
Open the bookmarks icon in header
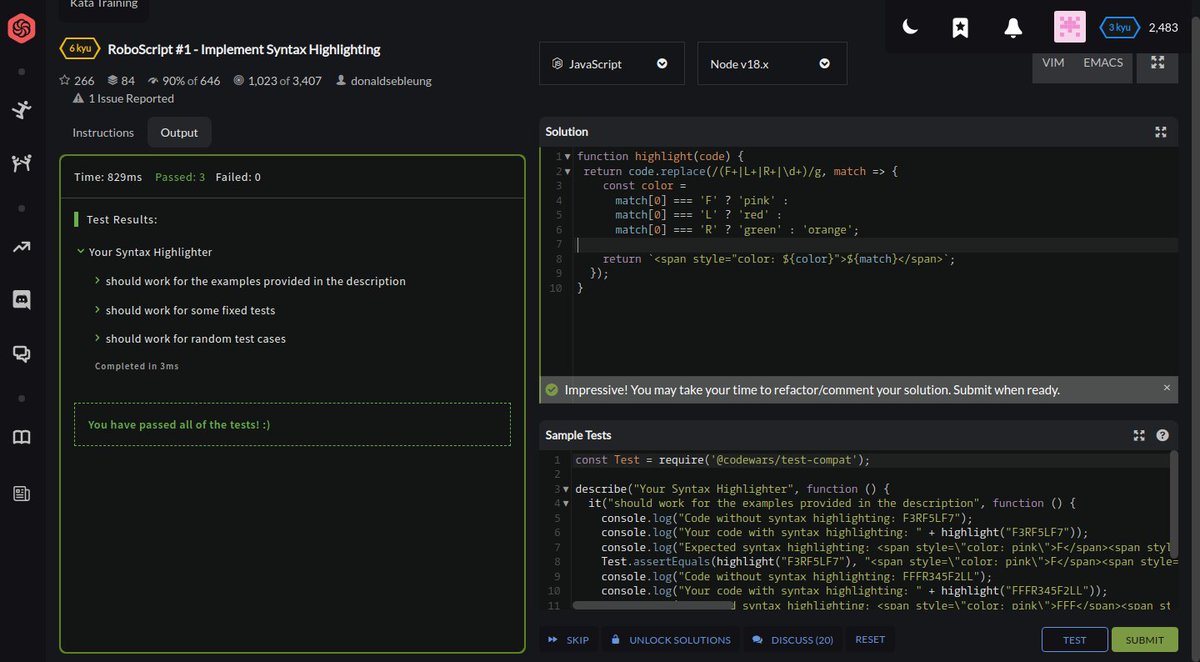tap(960, 28)
